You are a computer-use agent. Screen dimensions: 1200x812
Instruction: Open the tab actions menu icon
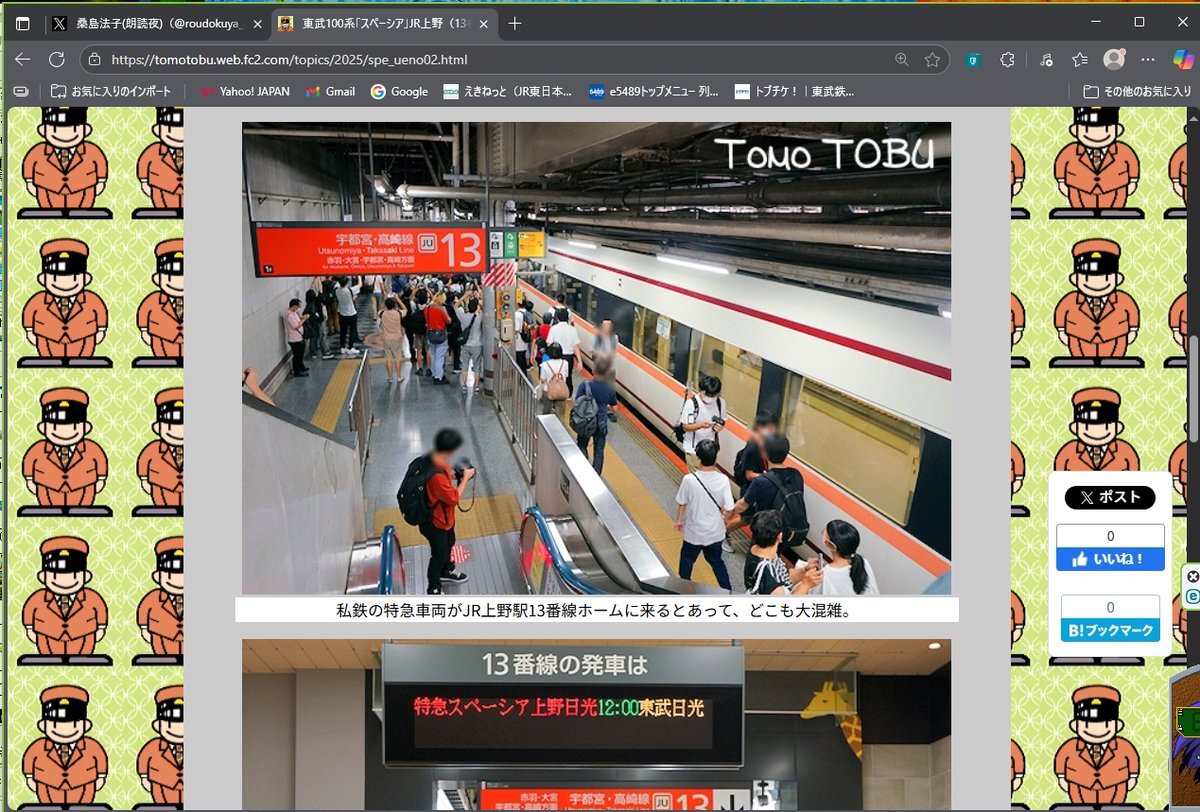pyautogui.click(x=23, y=23)
